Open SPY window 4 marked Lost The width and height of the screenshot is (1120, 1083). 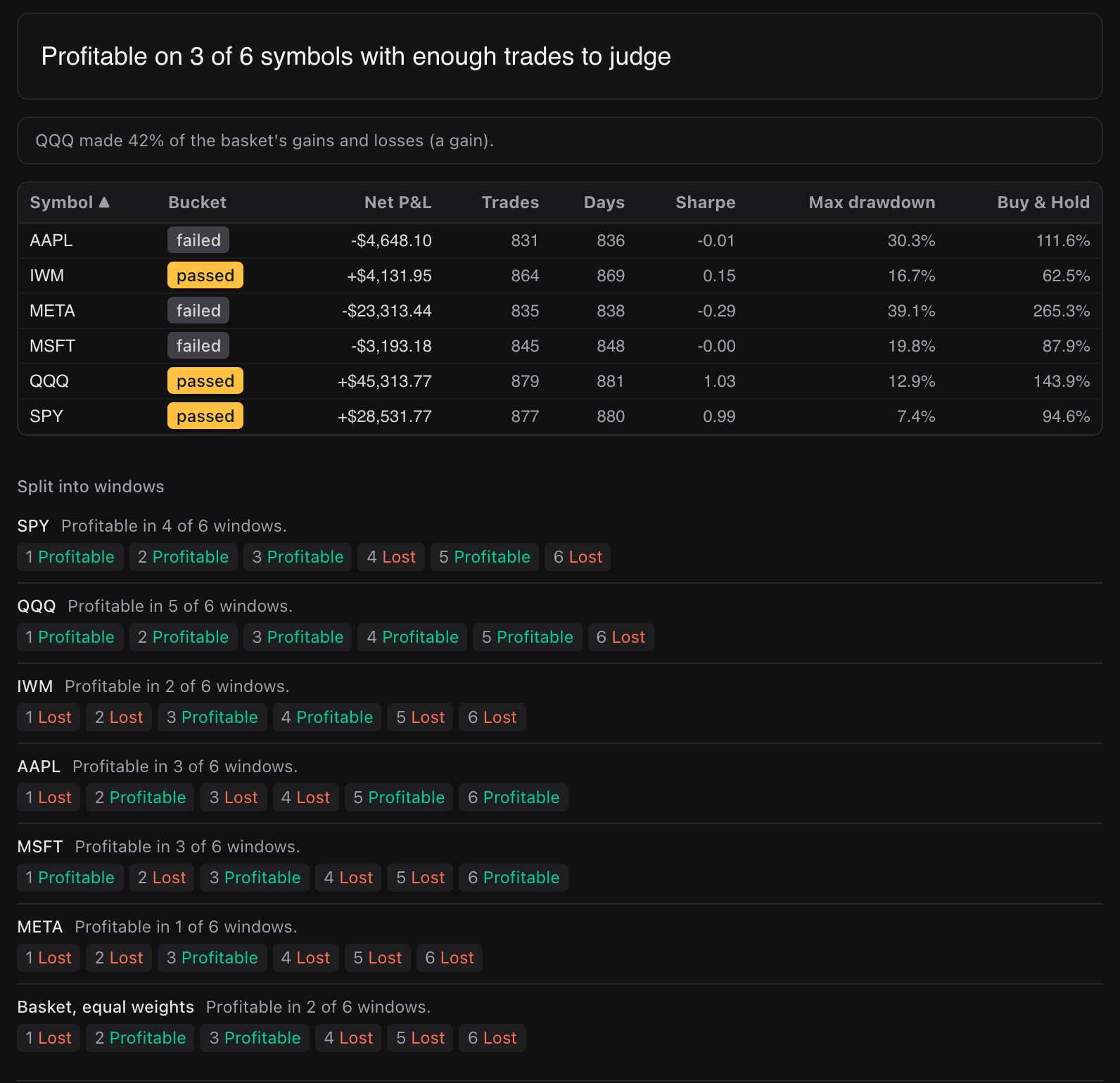click(391, 557)
